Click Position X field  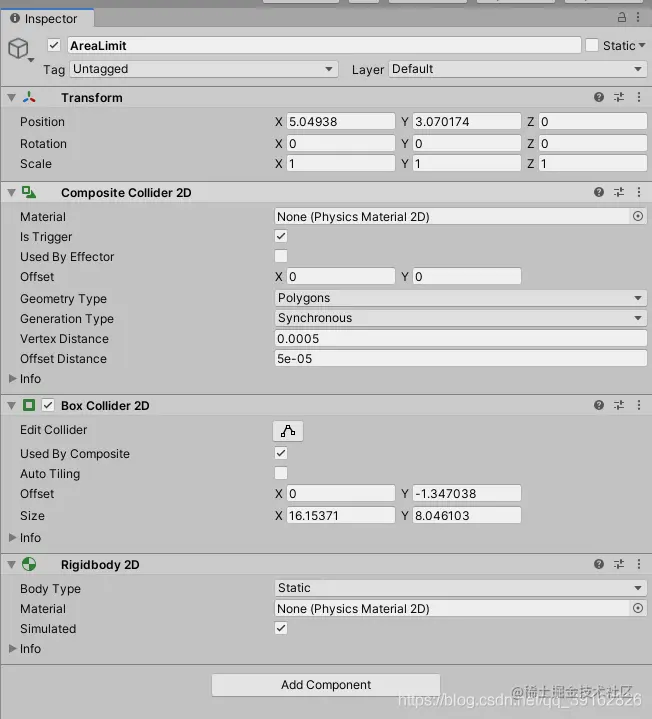click(341, 122)
